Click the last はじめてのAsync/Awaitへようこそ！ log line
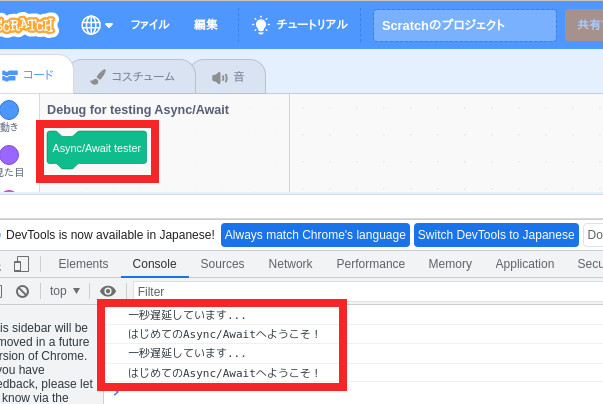 coord(223,373)
